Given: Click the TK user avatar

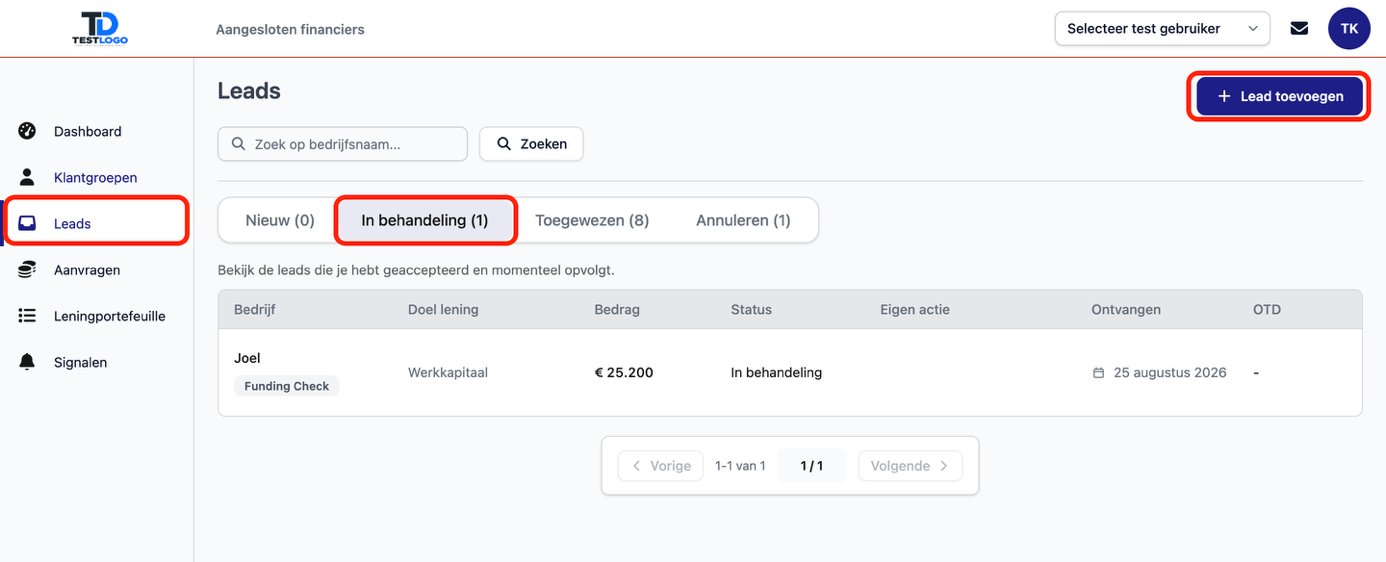Looking at the screenshot, I should pos(1349,28).
